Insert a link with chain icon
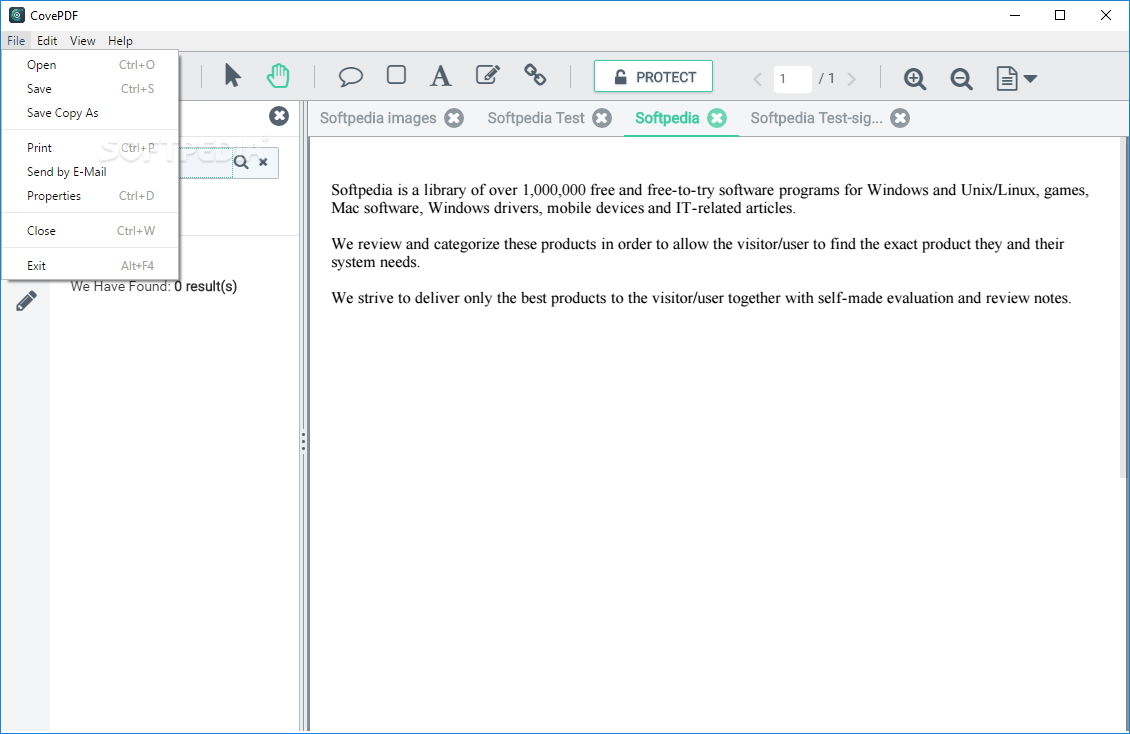Image resolution: width=1130 pixels, height=734 pixels. [535, 75]
